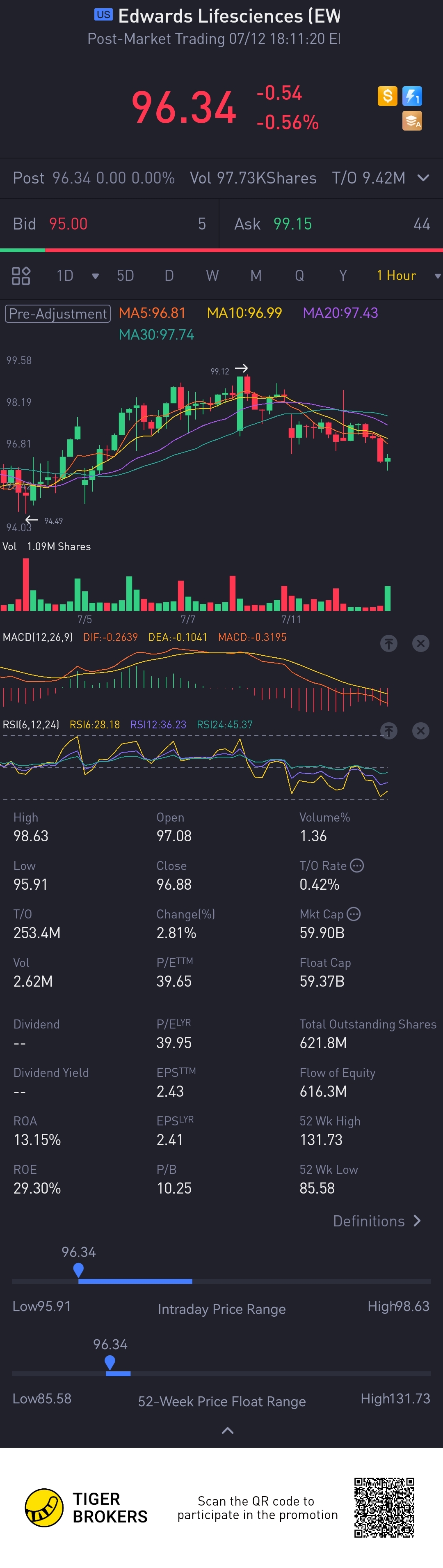Screen dimensions: 443x1568
Task: Switch to the yearly Y chart tab
Action: 343,276
